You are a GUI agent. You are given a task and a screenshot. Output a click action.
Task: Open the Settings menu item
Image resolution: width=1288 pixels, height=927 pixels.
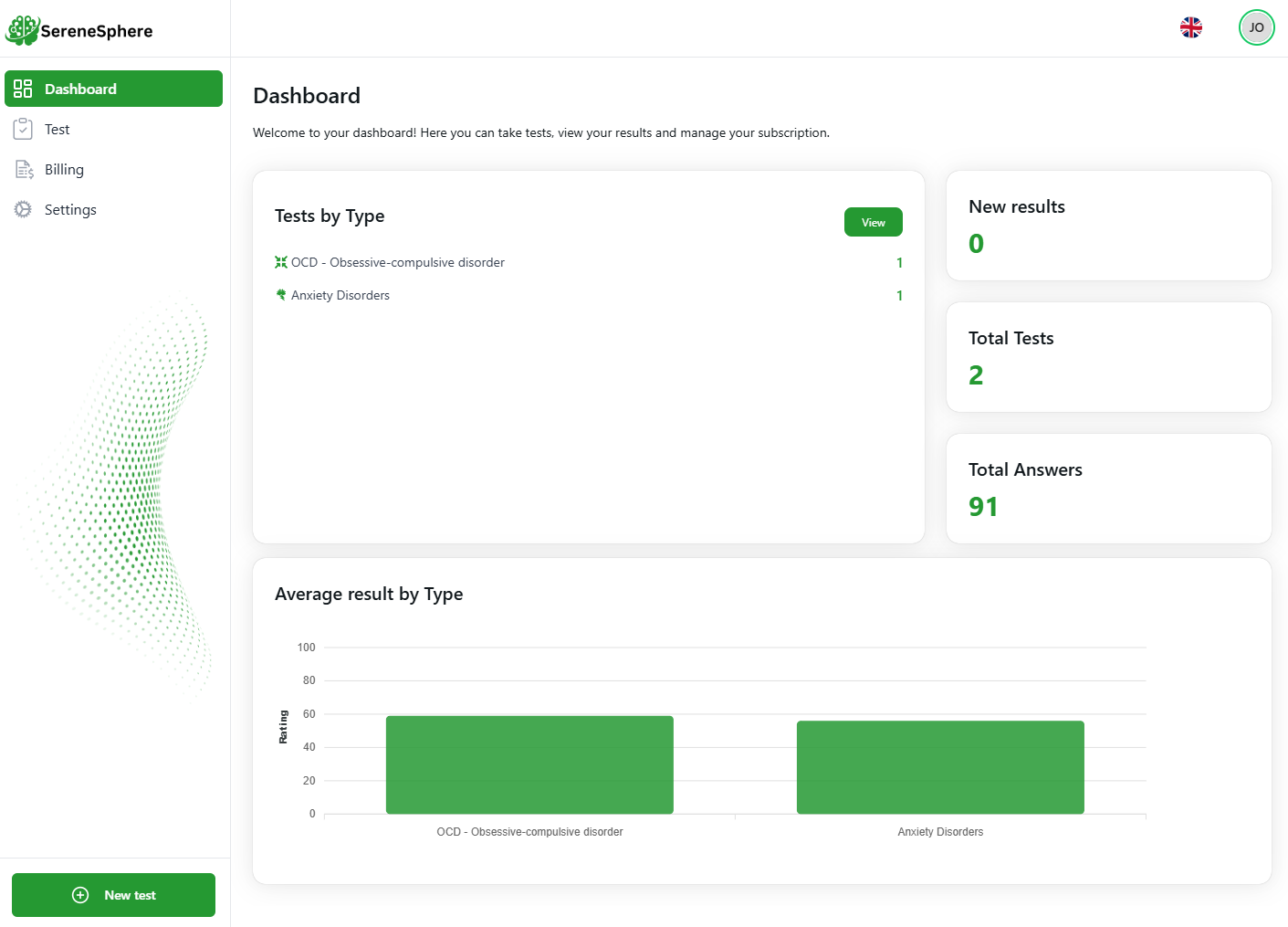[x=70, y=210]
